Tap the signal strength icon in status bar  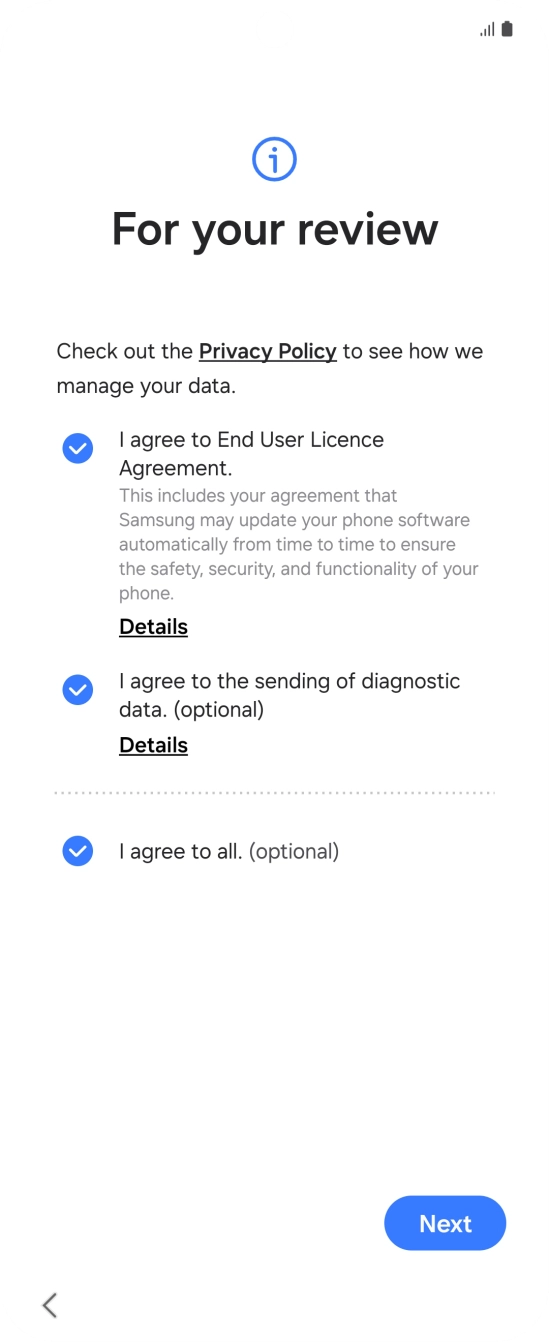point(487,30)
